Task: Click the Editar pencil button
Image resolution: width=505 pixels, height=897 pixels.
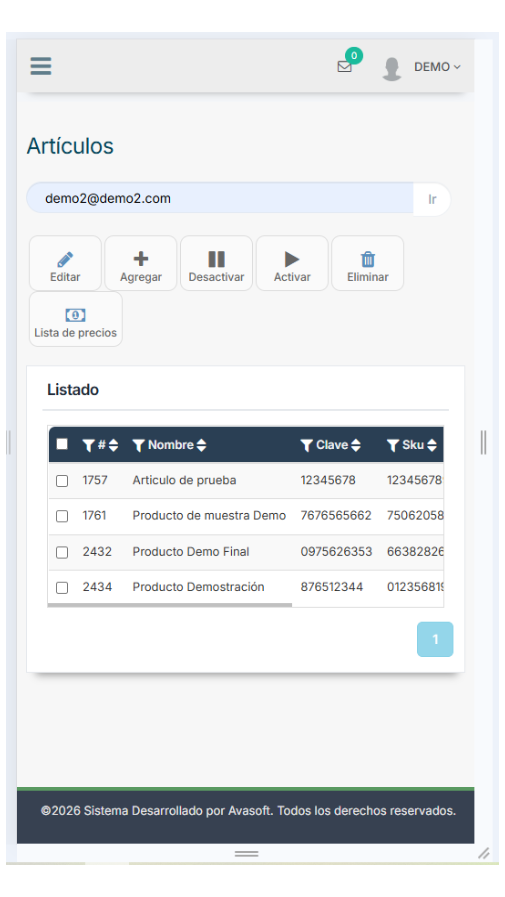Action: [65, 264]
